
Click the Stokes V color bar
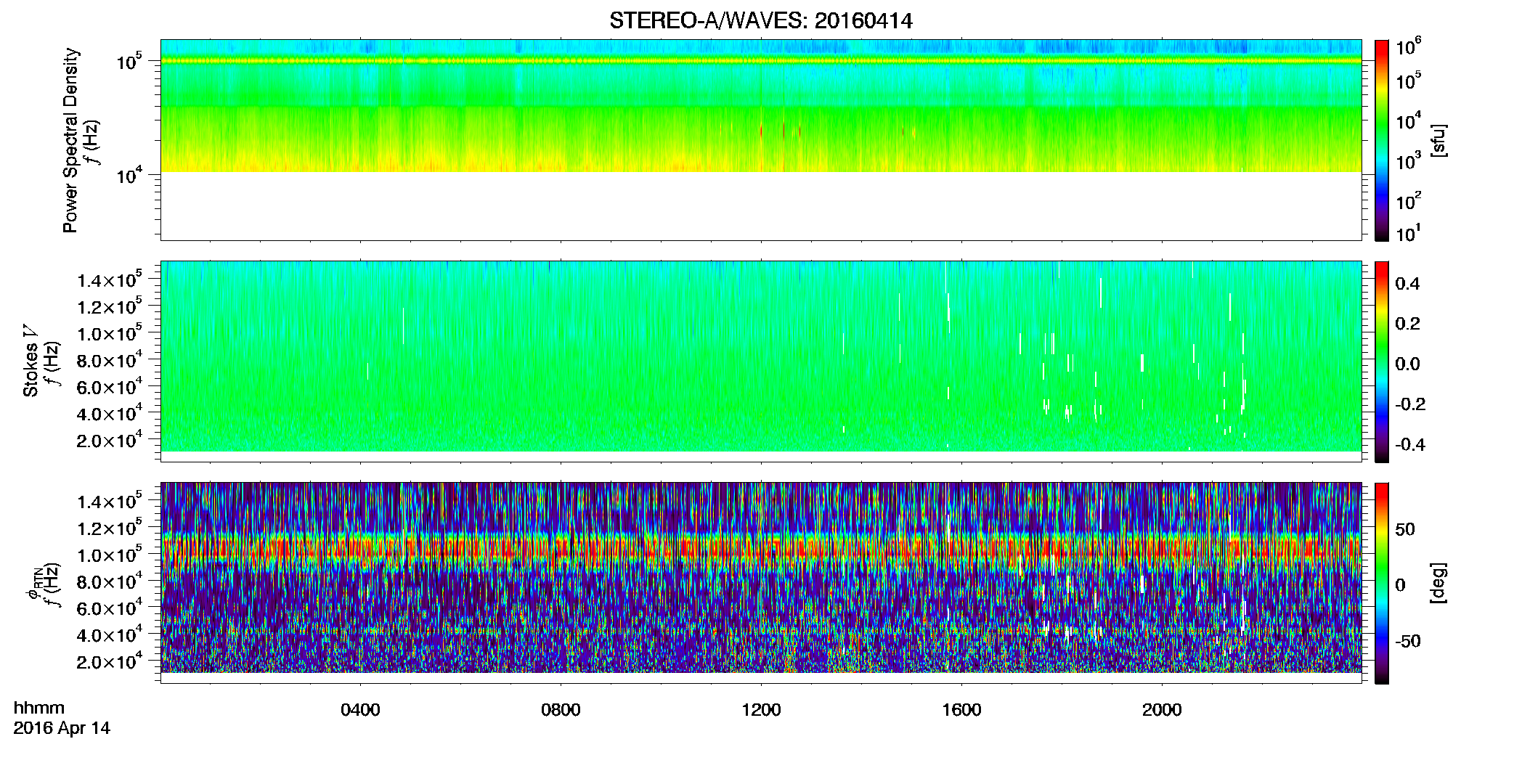(x=1382, y=362)
